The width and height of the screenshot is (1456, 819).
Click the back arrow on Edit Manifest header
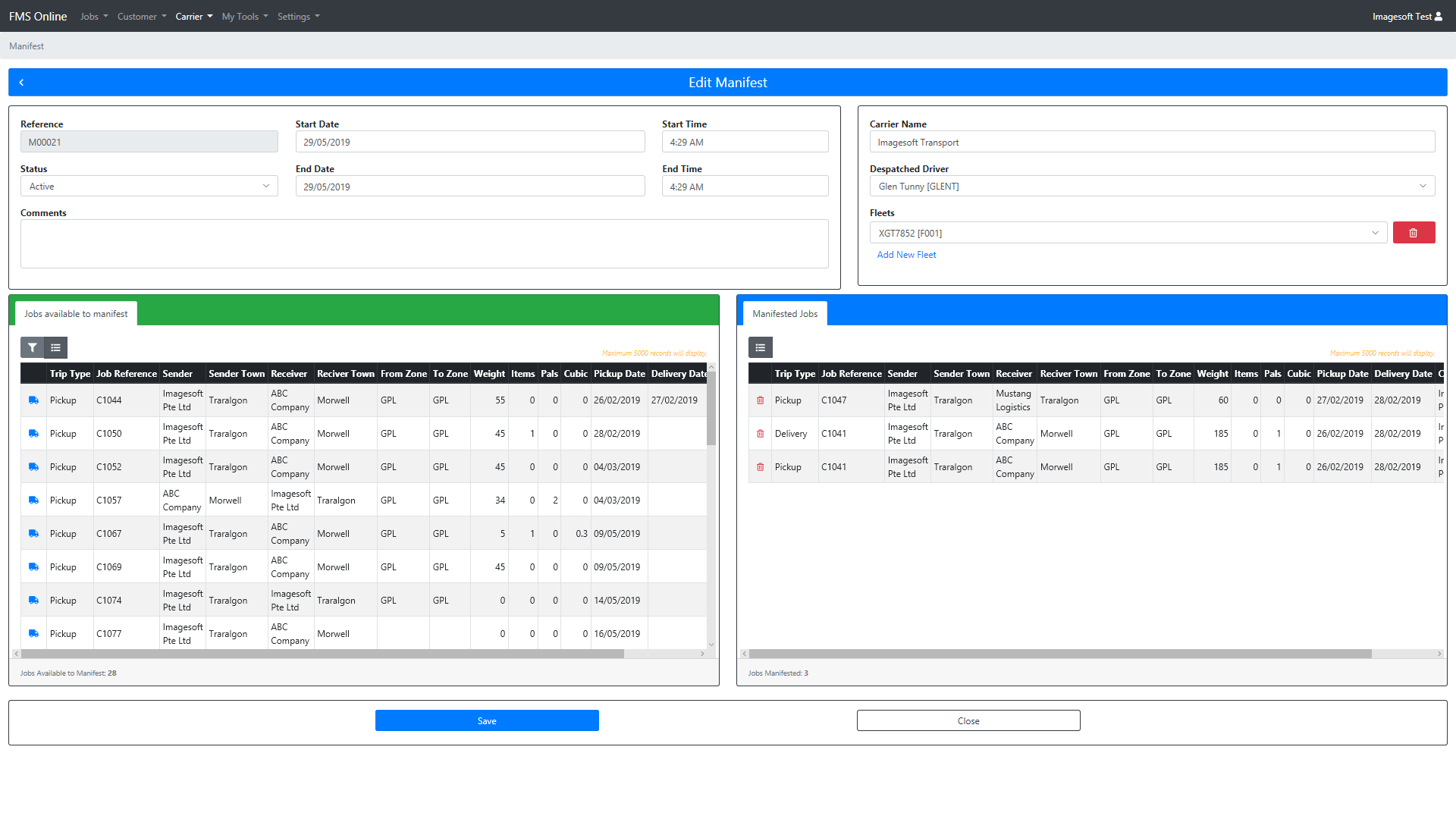pyautogui.click(x=21, y=83)
